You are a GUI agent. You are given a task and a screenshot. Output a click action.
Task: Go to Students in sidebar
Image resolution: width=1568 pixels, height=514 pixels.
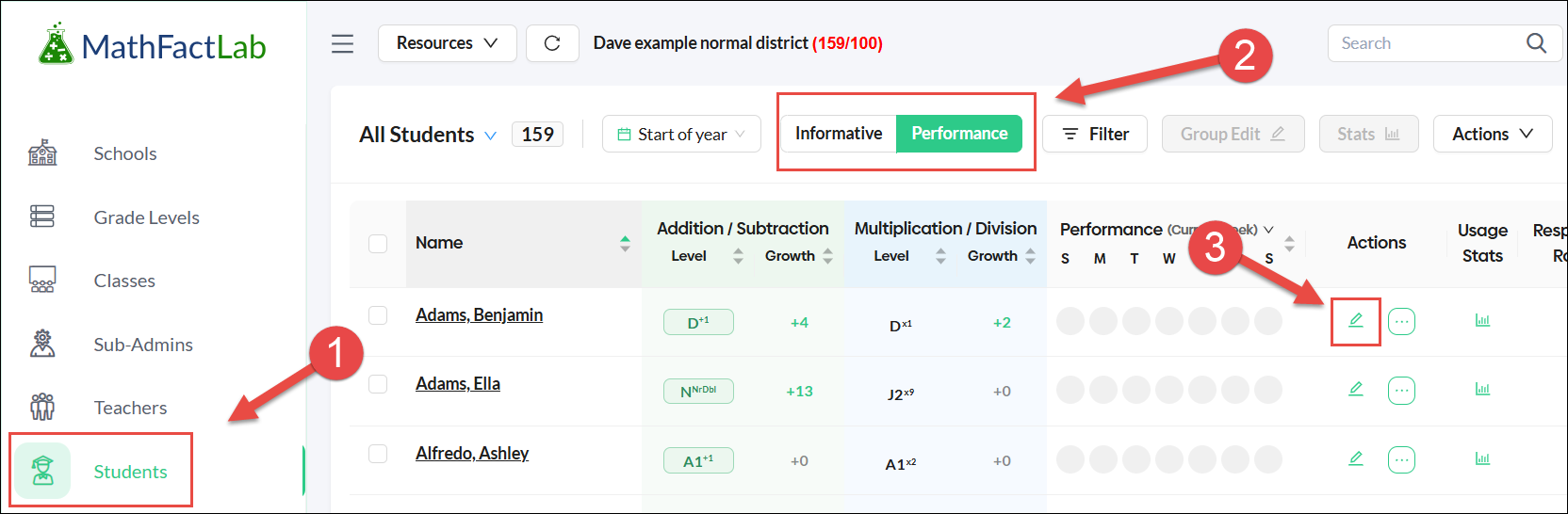(131, 472)
